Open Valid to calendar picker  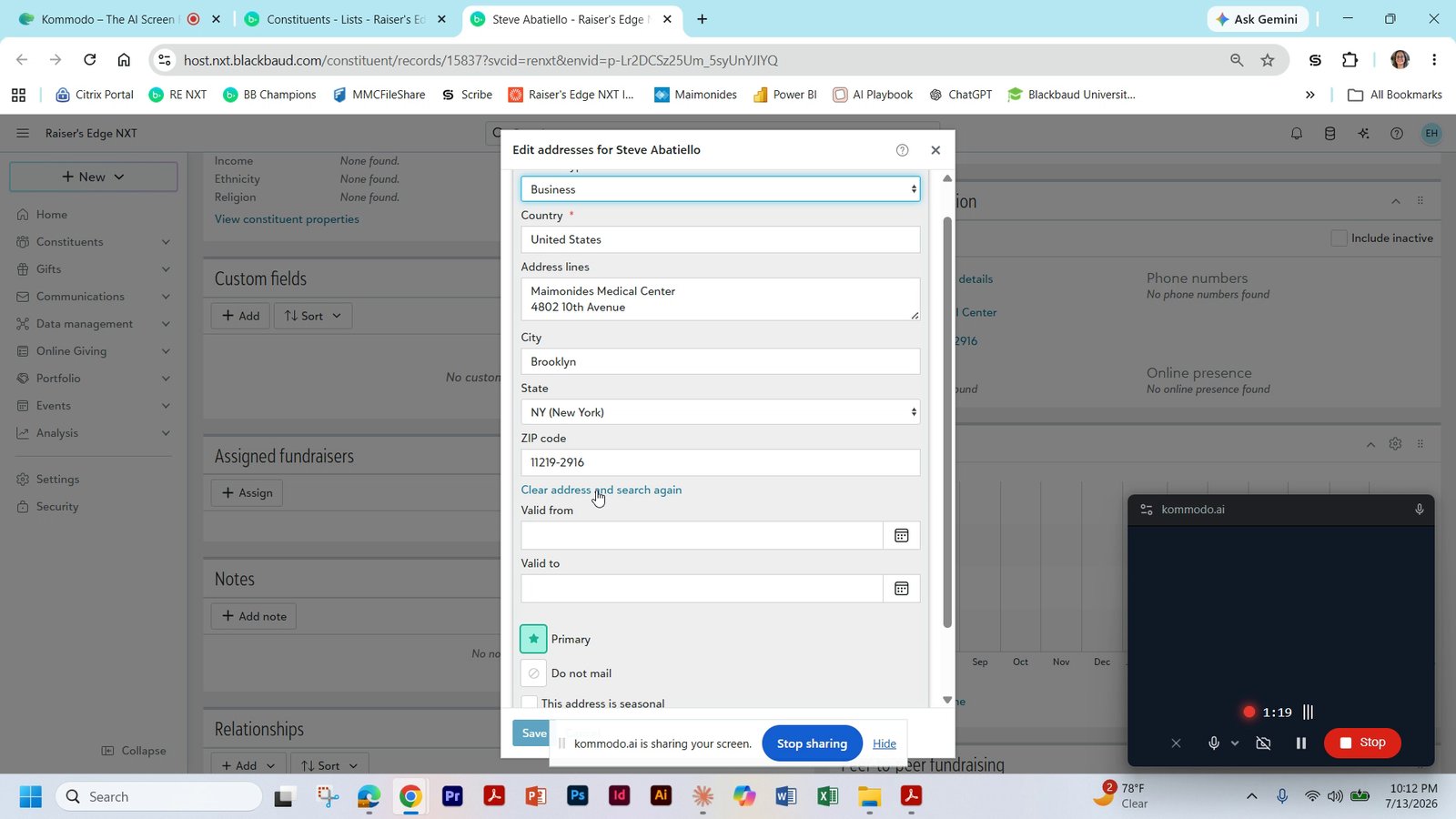pos(901,589)
